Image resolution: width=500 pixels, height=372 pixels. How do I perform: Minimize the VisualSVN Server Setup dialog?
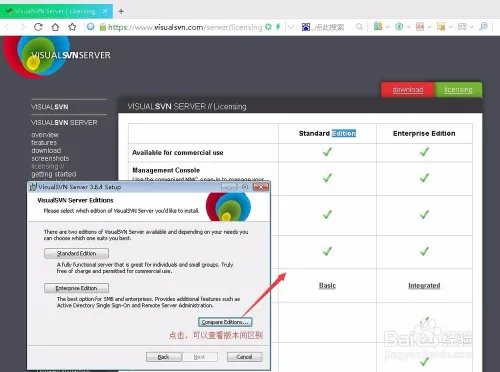229,187
